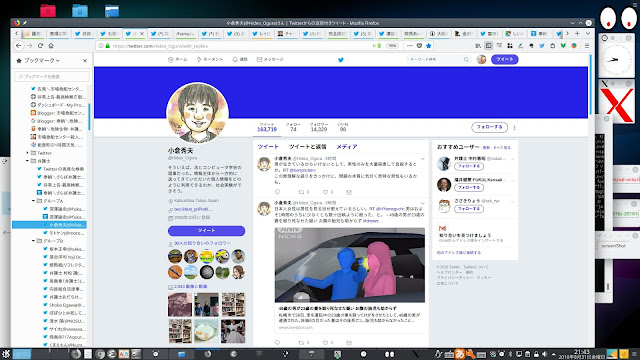Show the list of all tabs

tap(588, 33)
